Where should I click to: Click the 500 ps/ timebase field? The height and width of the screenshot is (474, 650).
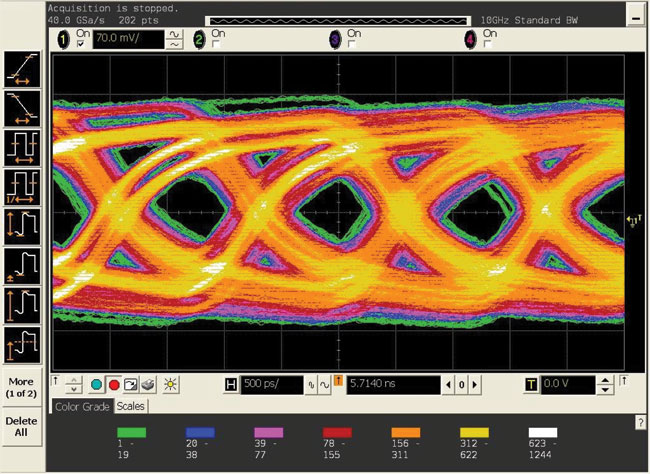pos(272,384)
